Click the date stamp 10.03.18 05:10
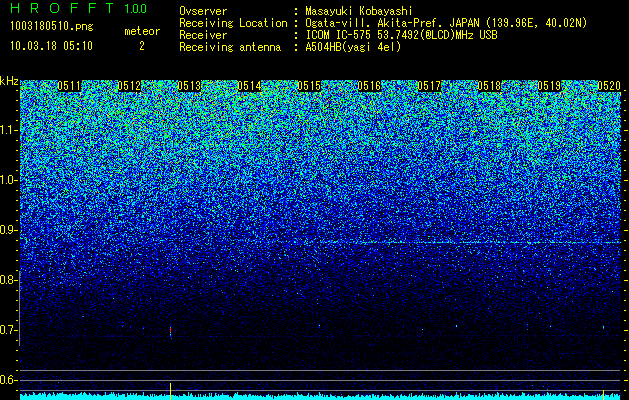This screenshot has height=400, width=629. [51, 46]
